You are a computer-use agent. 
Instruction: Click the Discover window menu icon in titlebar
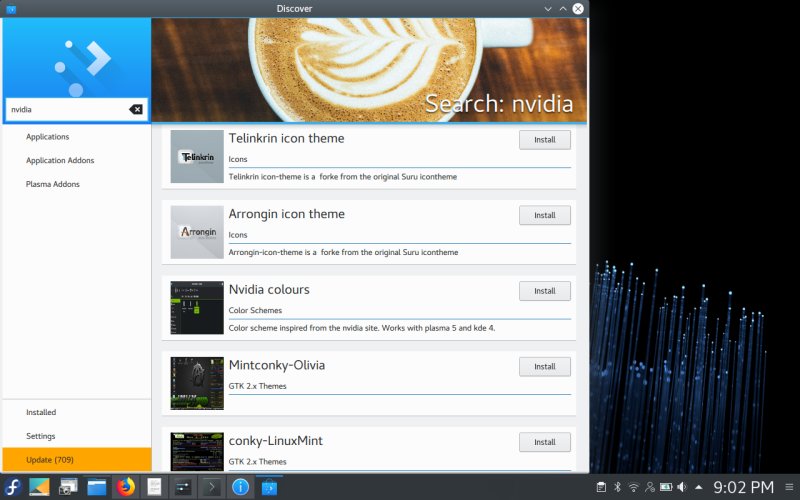[x=11, y=9]
